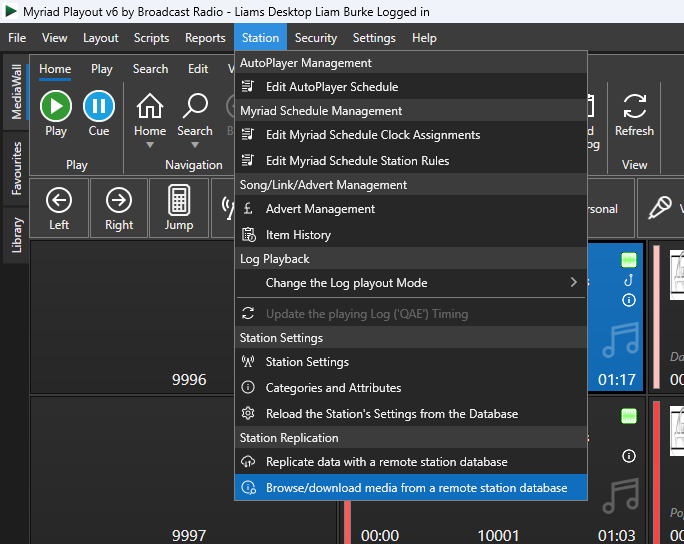Expand the Search dropdown arrow
This screenshot has width=684, height=544.
195,145
